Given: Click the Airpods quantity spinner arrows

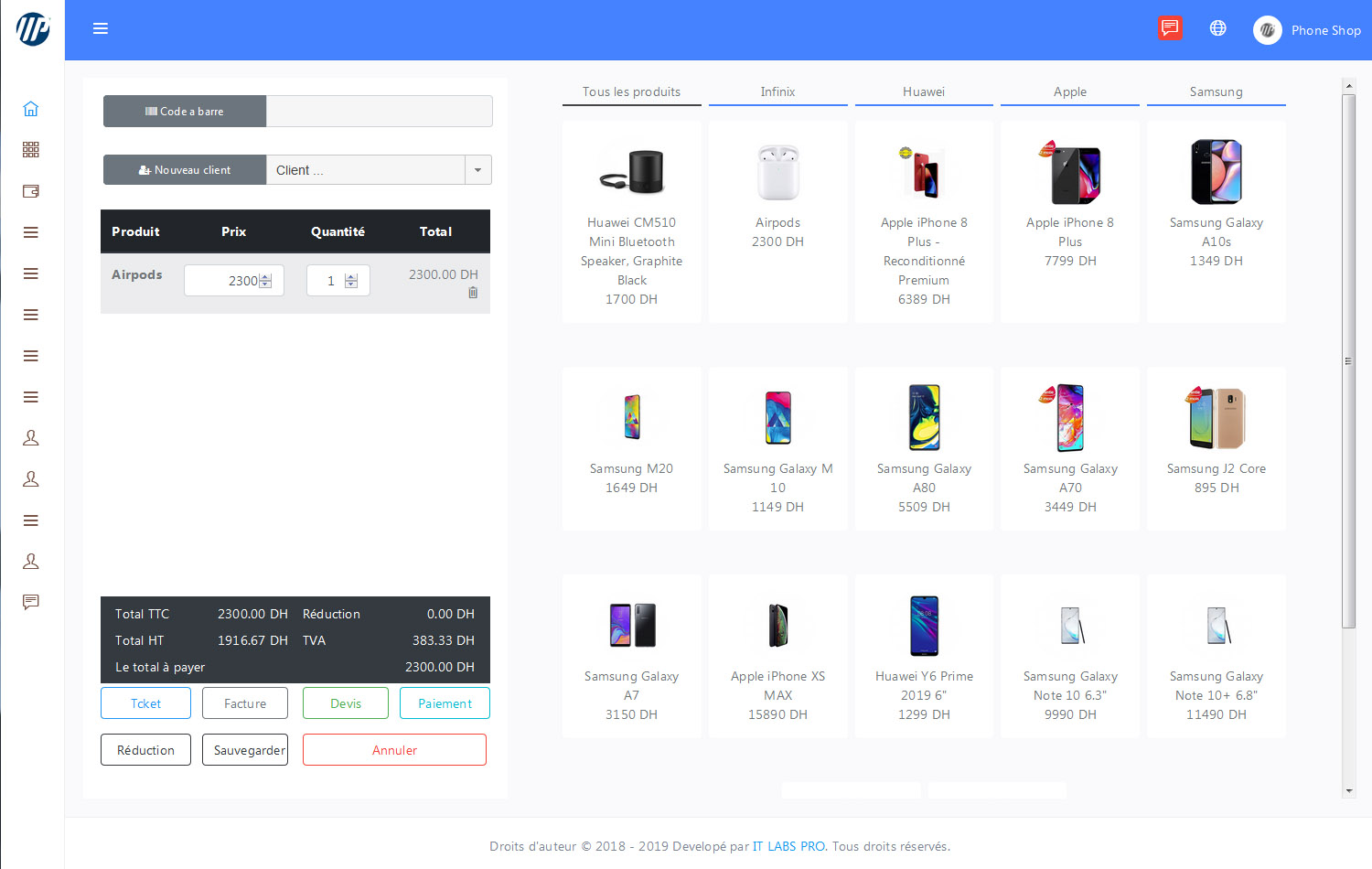Looking at the screenshot, I should click(351, 281).
